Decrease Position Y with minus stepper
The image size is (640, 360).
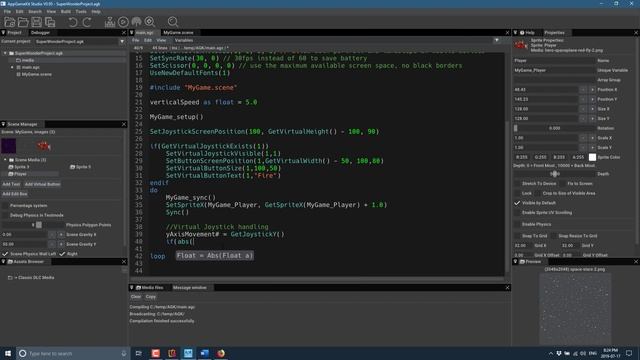click(x=583, y=99)
